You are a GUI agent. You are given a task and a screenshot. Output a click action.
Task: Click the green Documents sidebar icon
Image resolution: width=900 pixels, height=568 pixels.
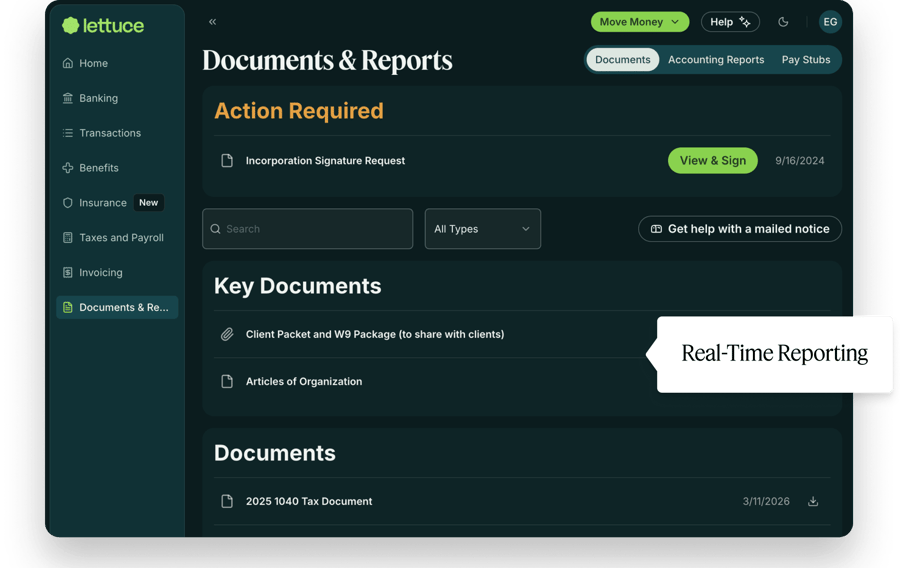68,308
